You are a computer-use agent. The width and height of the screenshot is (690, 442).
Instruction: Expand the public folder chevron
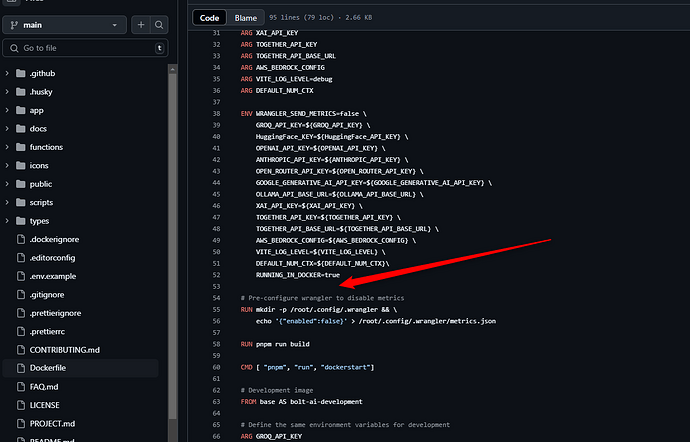tap(7, 184)
